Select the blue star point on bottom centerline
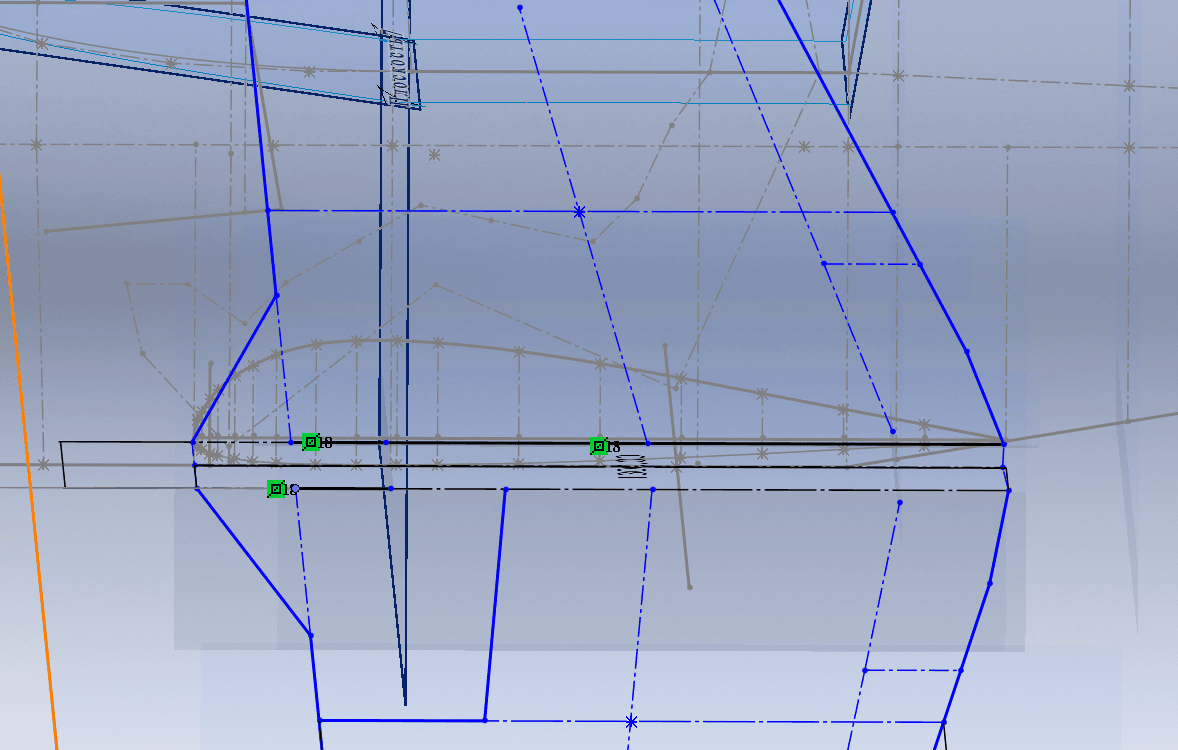The width and height of the screenshot is (1178, 750). 631,722
